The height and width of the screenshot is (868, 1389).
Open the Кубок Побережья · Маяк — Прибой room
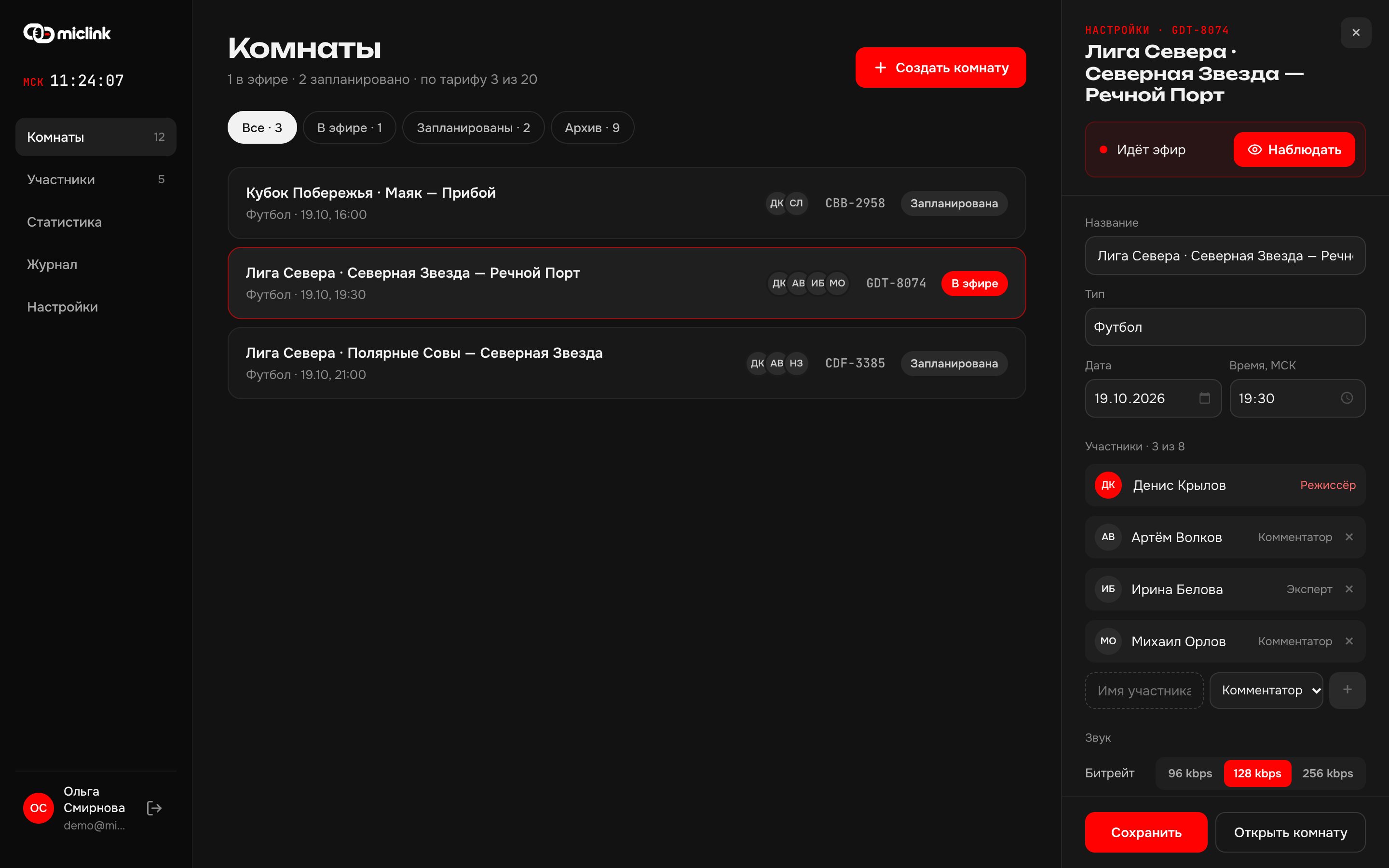pyautogui.click(x=627, y=203)
